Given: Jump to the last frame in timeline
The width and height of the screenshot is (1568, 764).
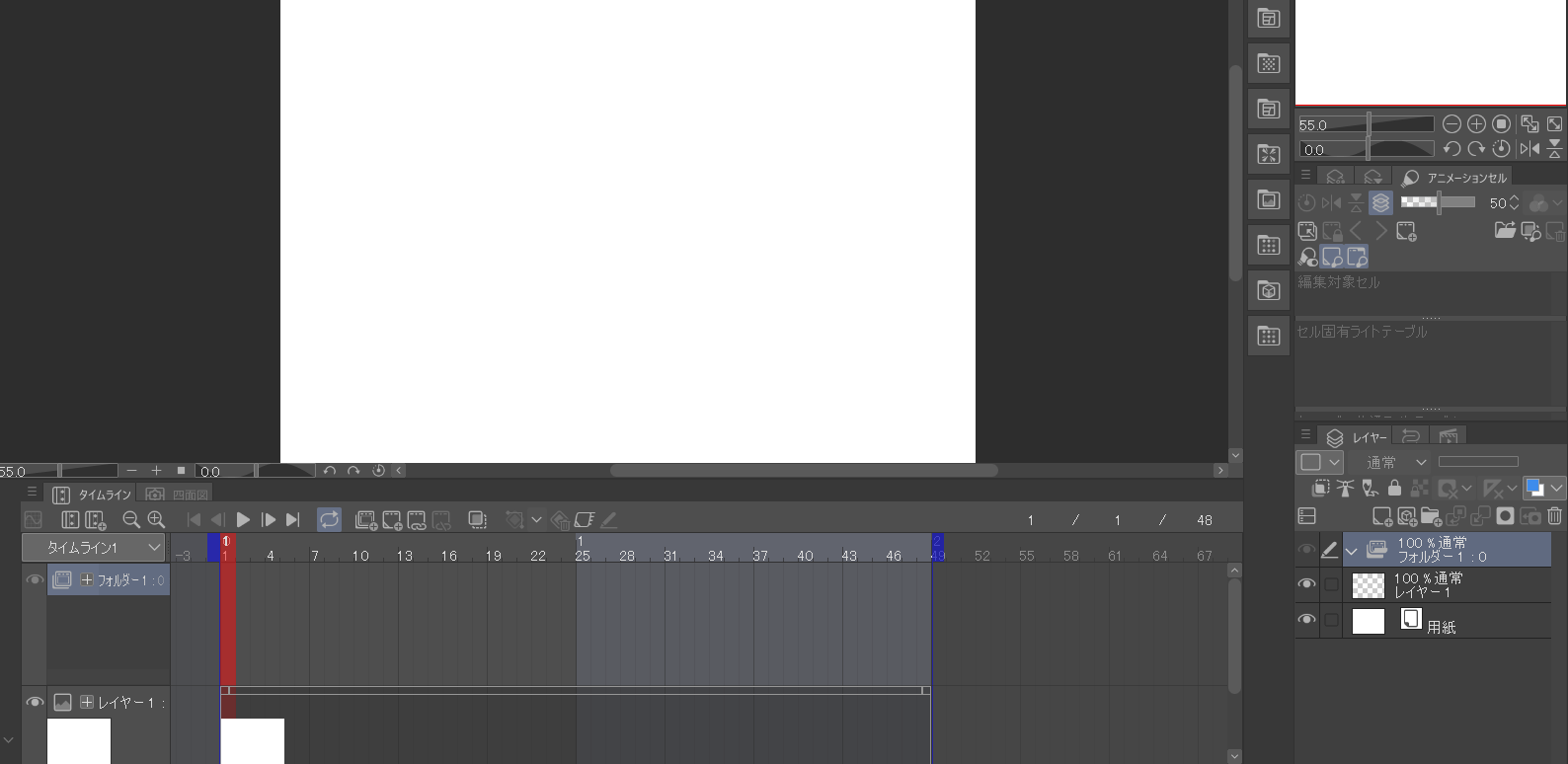Looking at the screenshot, I should coord(293,520).
